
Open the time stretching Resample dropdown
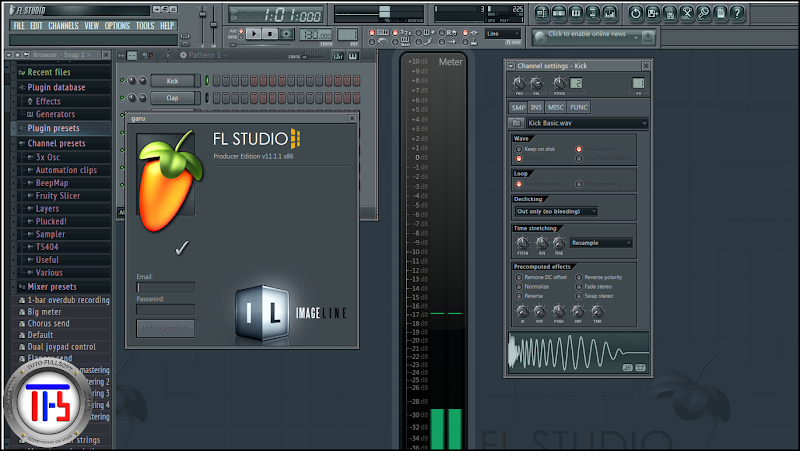pos(602,243)
